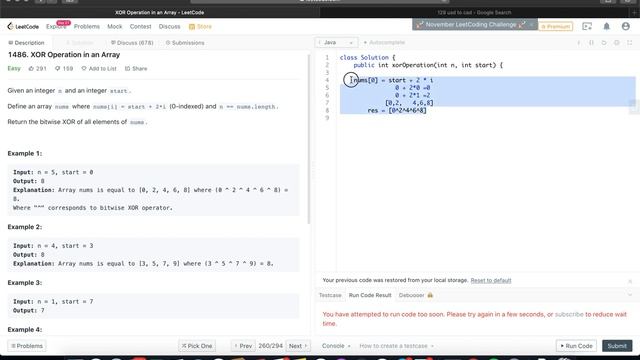This screenshot has width=640, height=360.
Task: Open the LeetCode home logo
Action: tap(23, 27)
